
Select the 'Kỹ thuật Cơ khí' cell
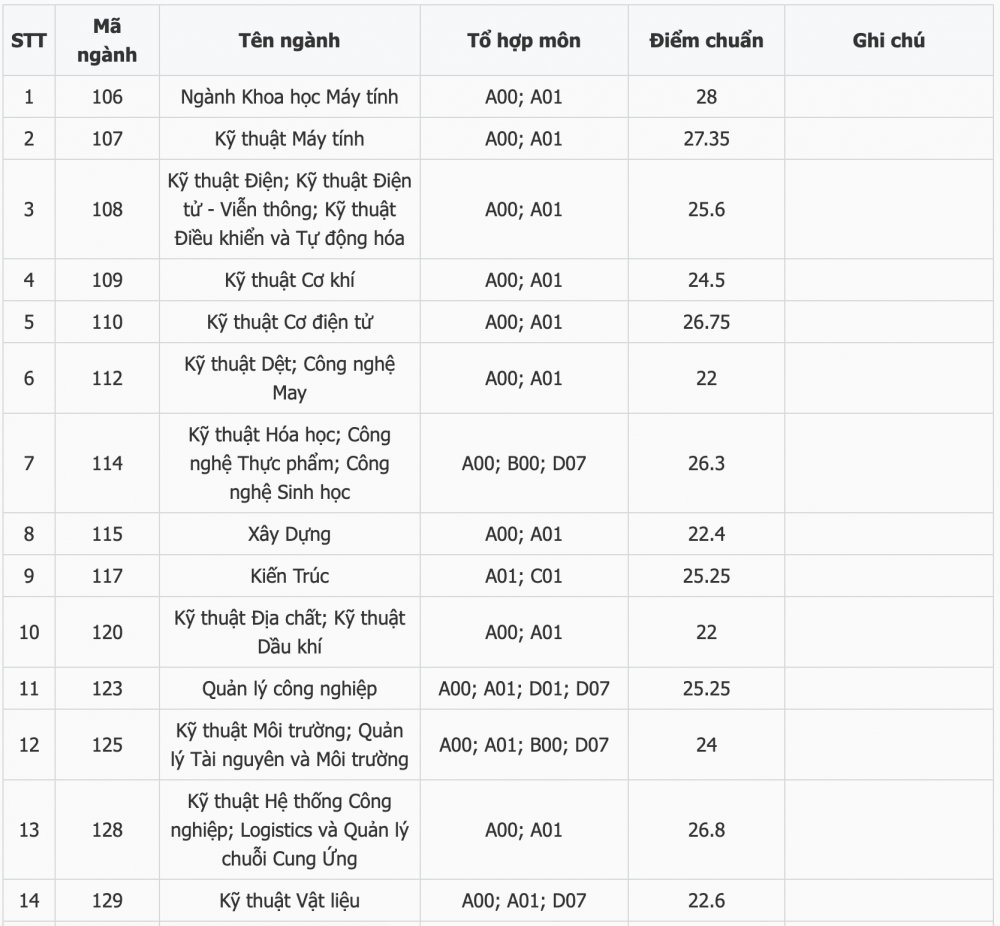click(290, 279)
